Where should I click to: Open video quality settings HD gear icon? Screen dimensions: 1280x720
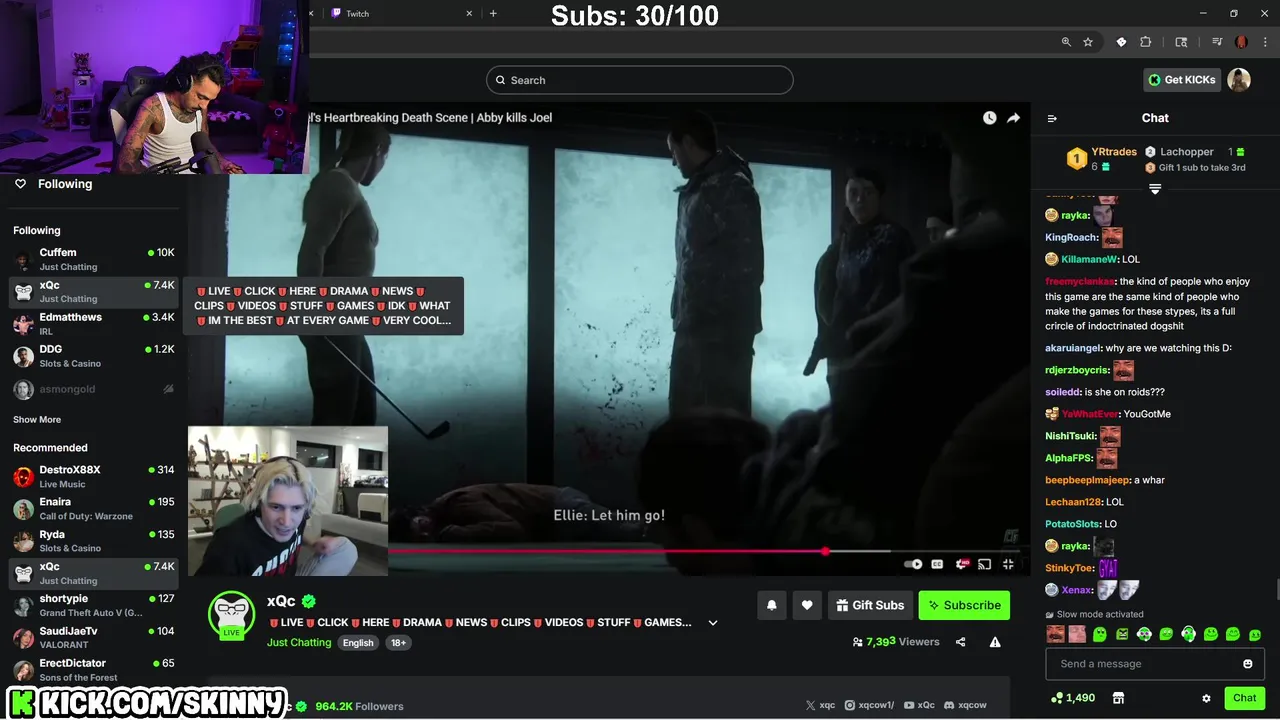pyautogui.click(x=962, y=564)
